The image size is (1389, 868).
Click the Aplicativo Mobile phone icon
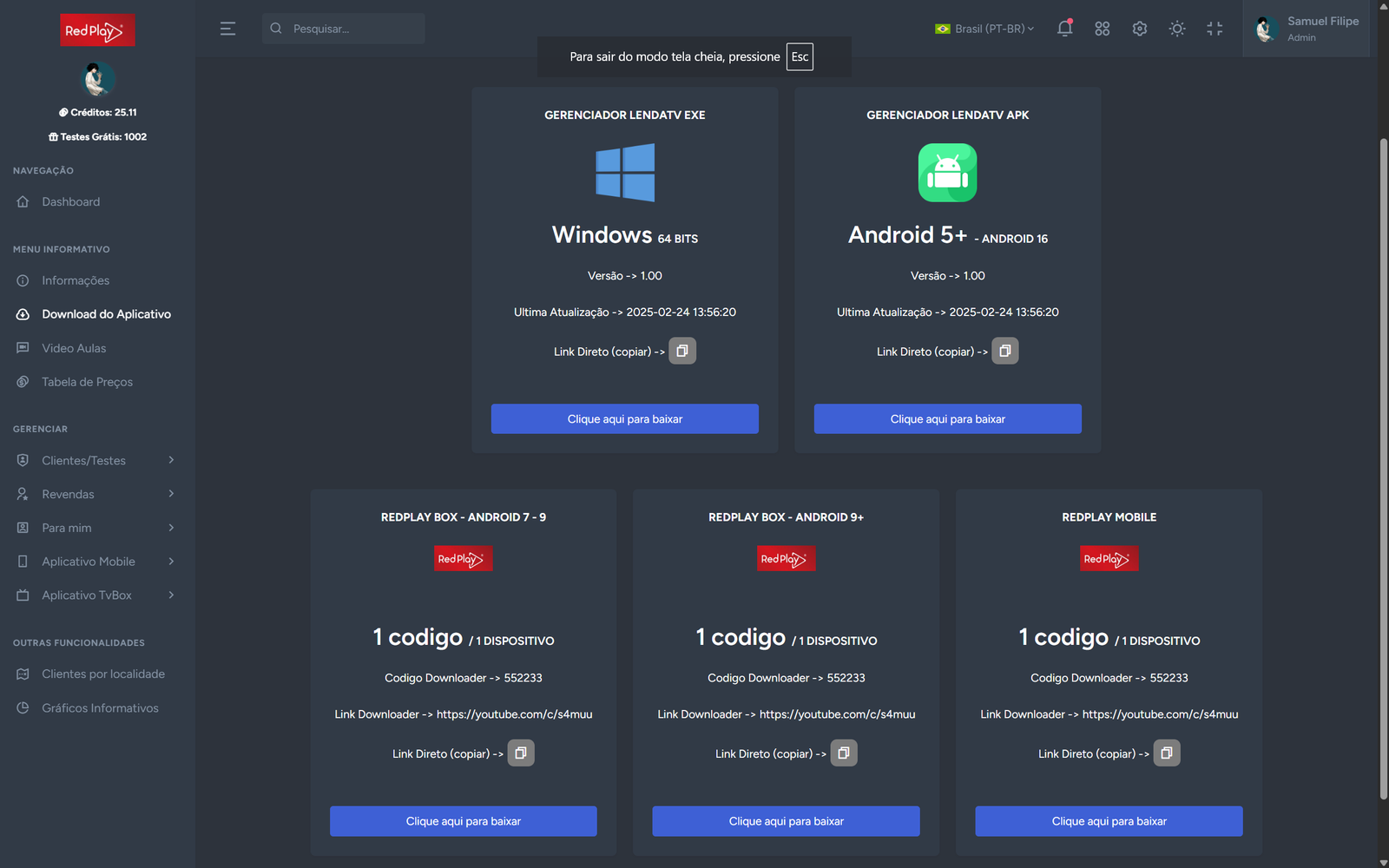tap(23, 562)
